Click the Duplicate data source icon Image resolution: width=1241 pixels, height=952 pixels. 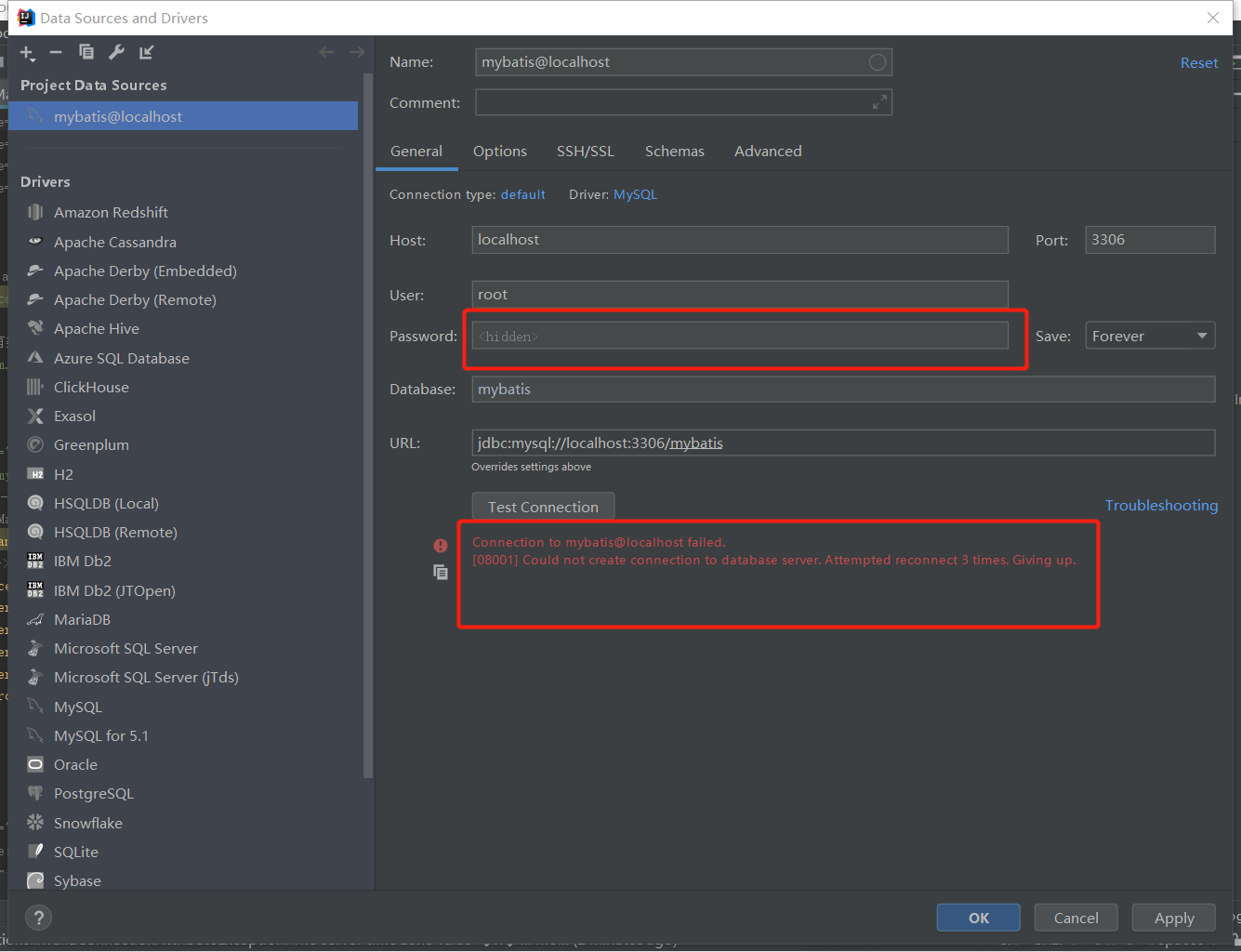point(86,52)
